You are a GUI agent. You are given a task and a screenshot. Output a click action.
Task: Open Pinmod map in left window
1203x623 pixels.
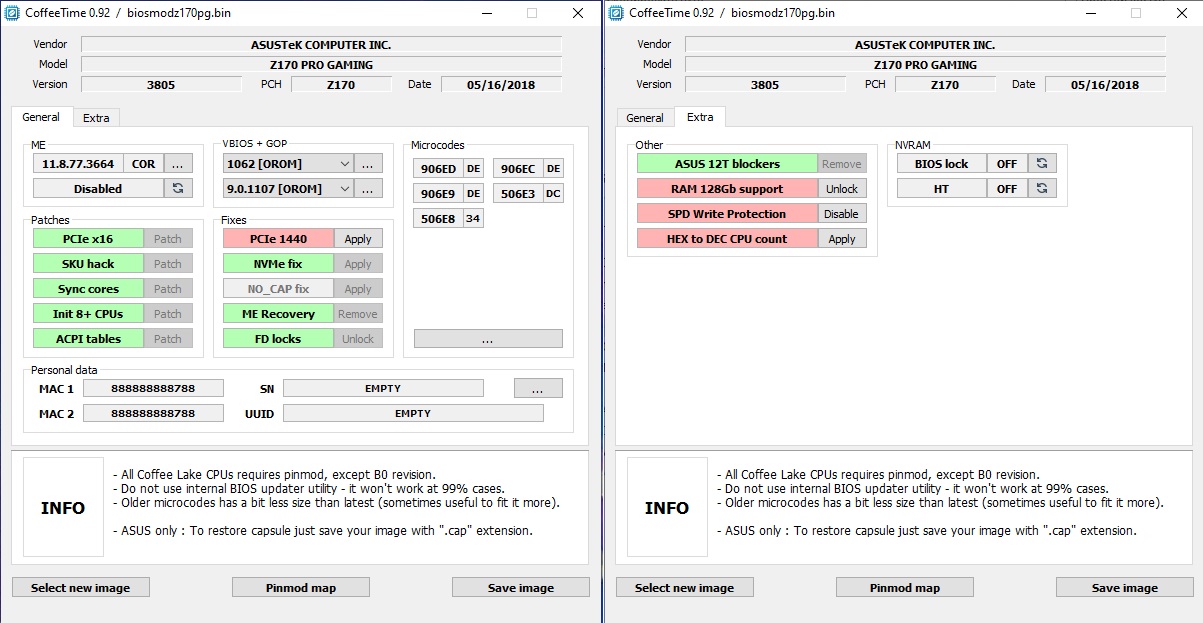point(301,588)
